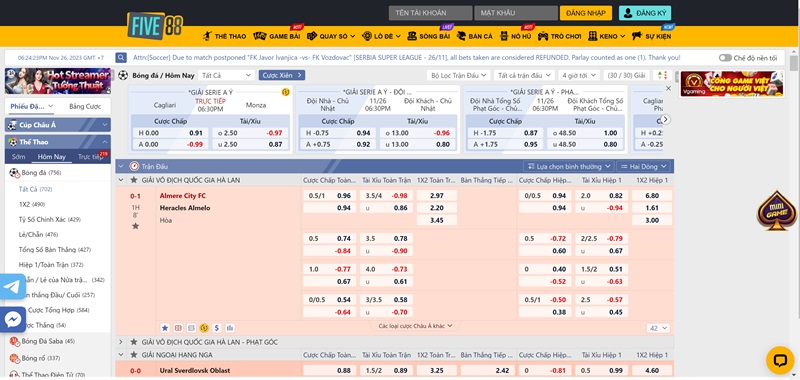Image resolution: width=800 pixels, height=380 pixels.
Task: Open the statistics bar chart icon
Action: tap(230, 328)
